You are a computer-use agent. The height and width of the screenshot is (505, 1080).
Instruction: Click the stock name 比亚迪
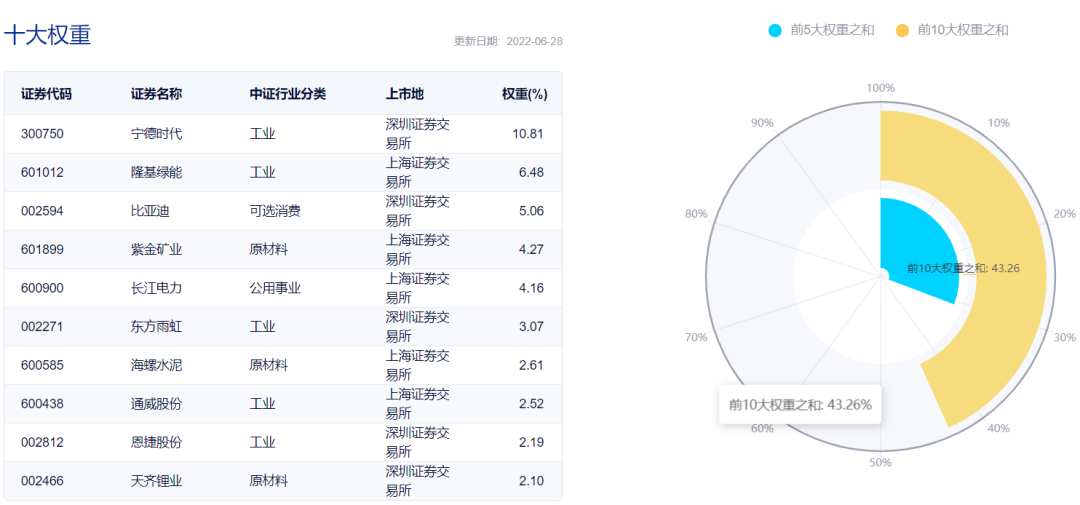point(149,211)
